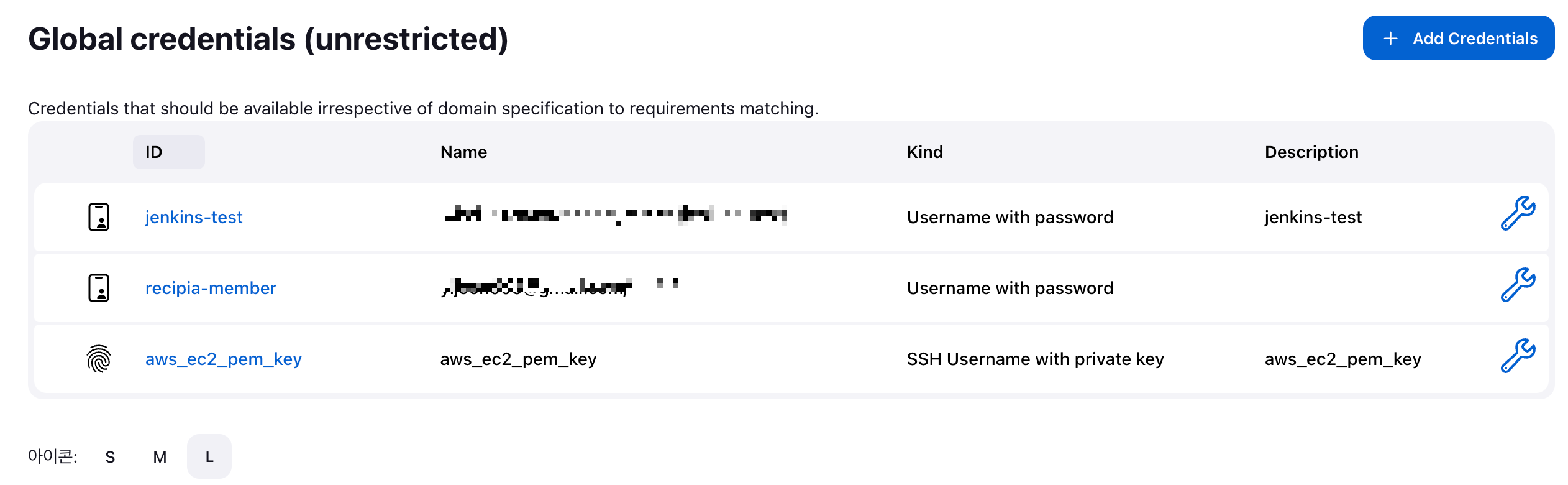Image resolution: width=1568 pixels, height=485 pixels.
Task: Click the plus icon on Add Credentials button
Action: click(x=1389, y=38)
